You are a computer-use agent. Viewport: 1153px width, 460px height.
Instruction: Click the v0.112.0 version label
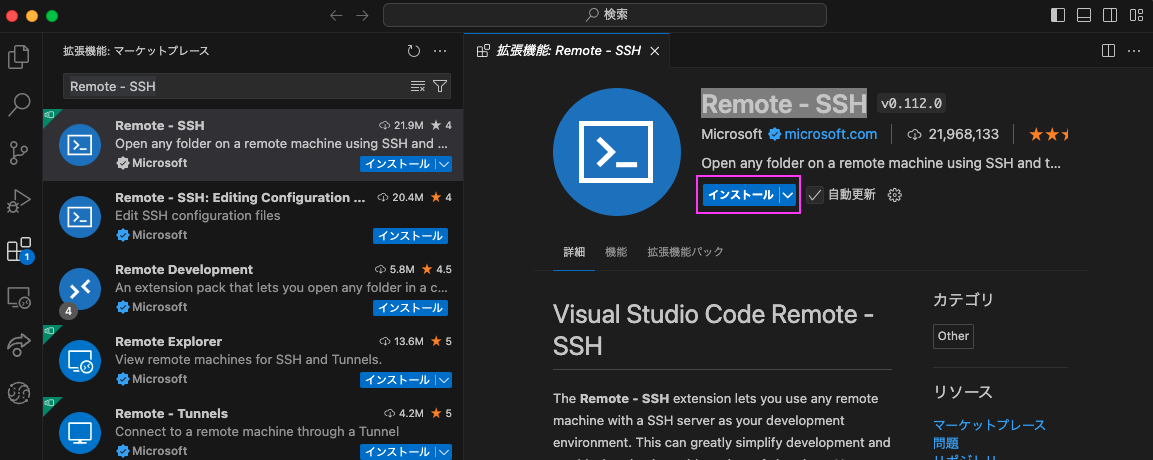point(912,104)
